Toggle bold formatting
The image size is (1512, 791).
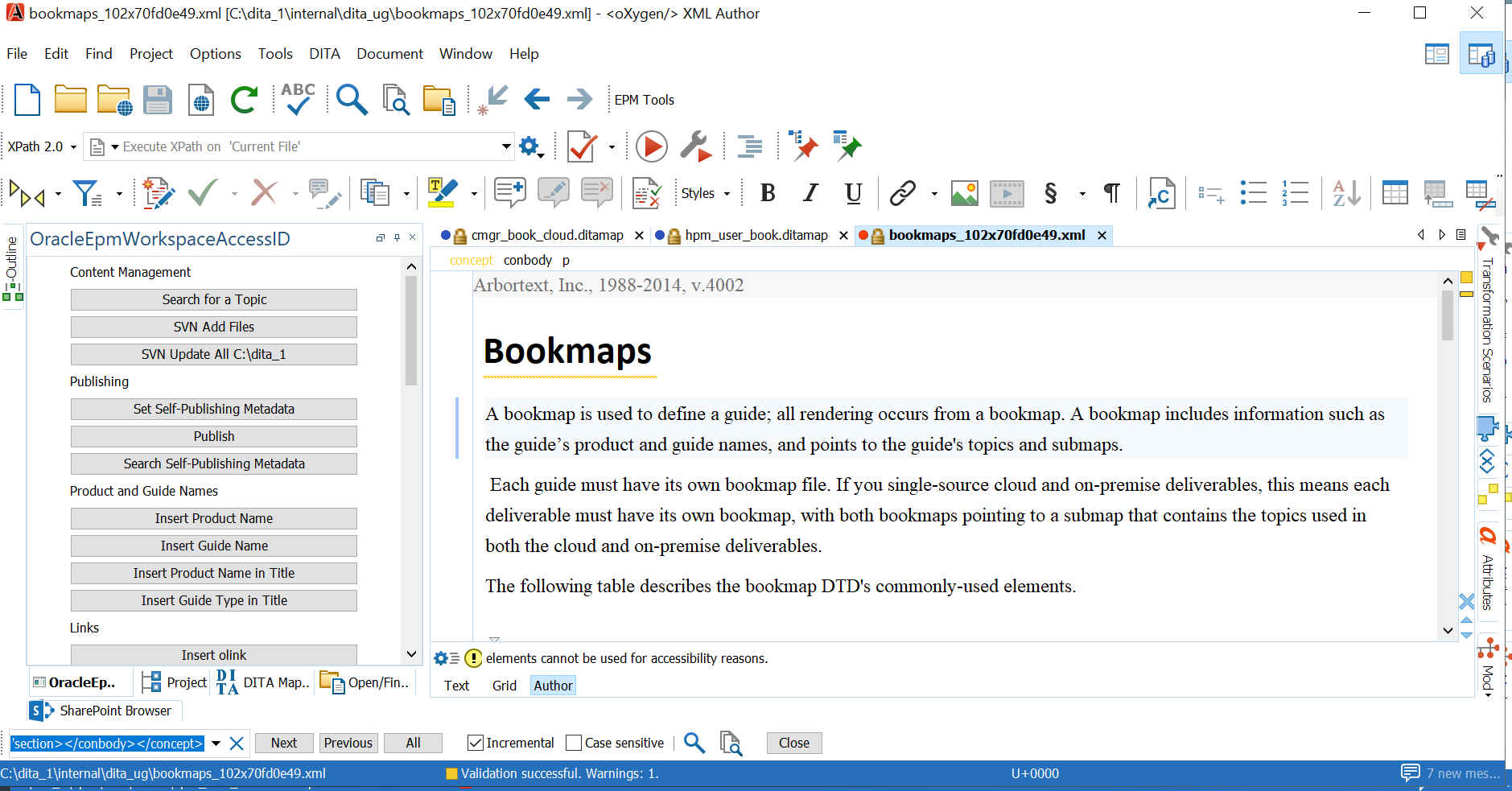tap(768, 193)
